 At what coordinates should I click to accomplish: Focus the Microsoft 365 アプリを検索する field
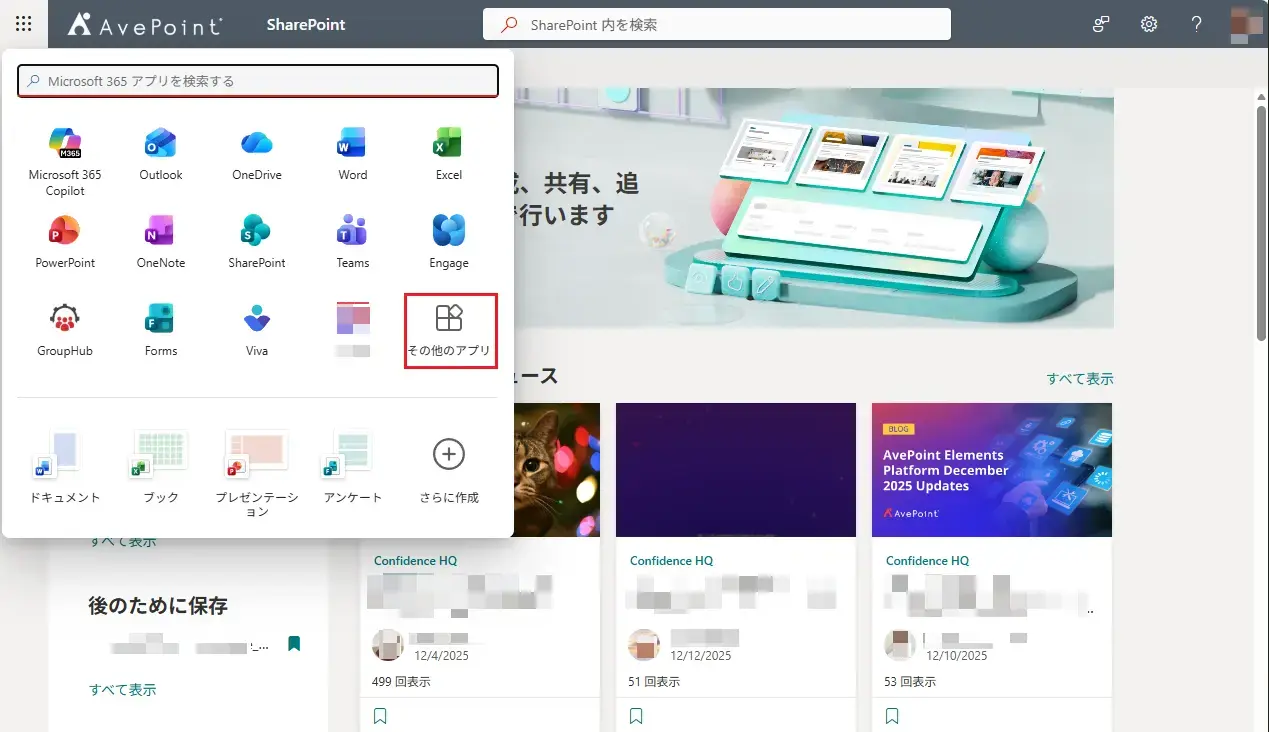258,81
